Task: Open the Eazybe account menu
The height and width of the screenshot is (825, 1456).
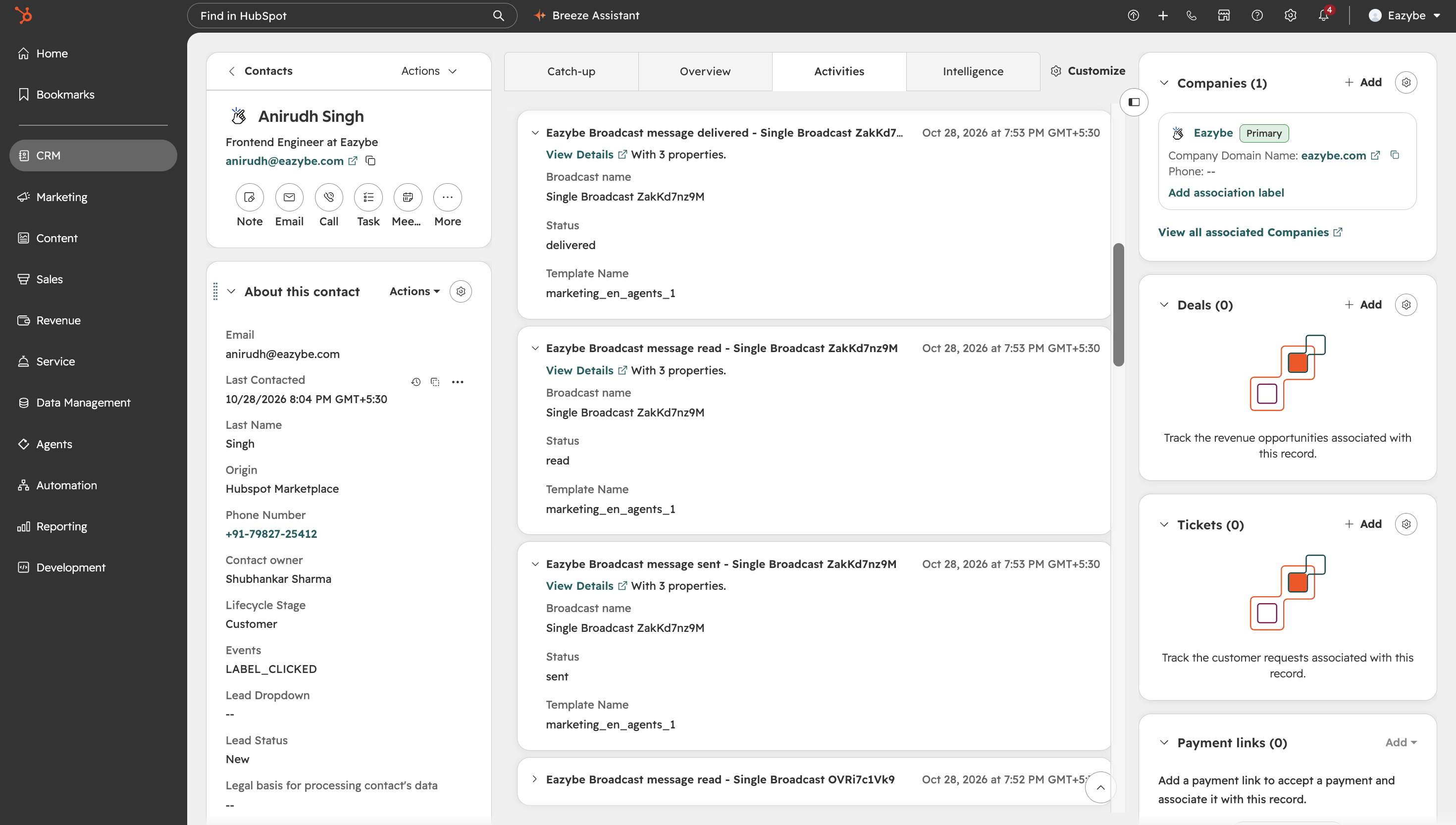Action: (1404, 15)
